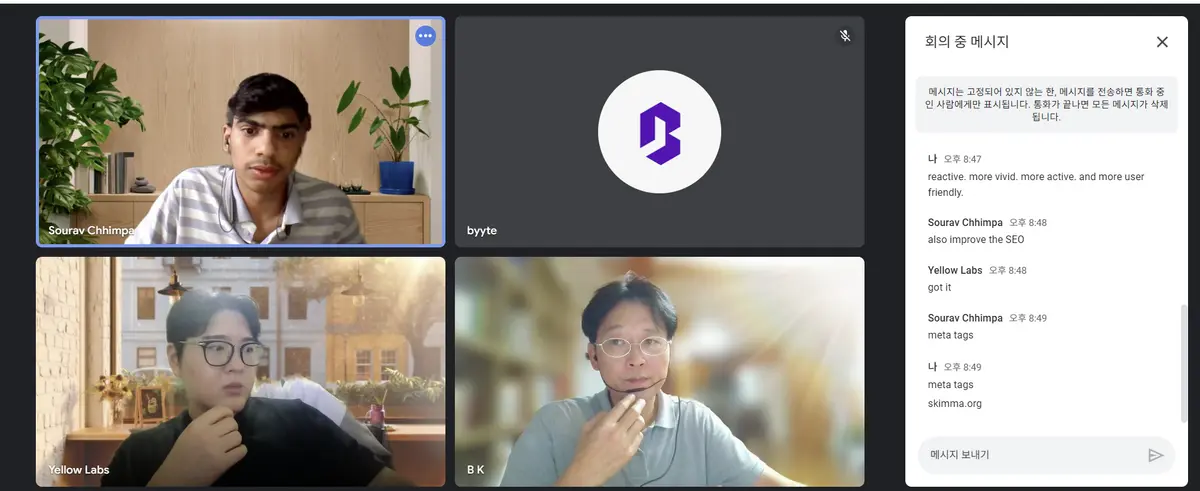Viewport: 1200px width, 491px height.
Task: Click the byyte name label on tile
Action: [x=482, y=231]
